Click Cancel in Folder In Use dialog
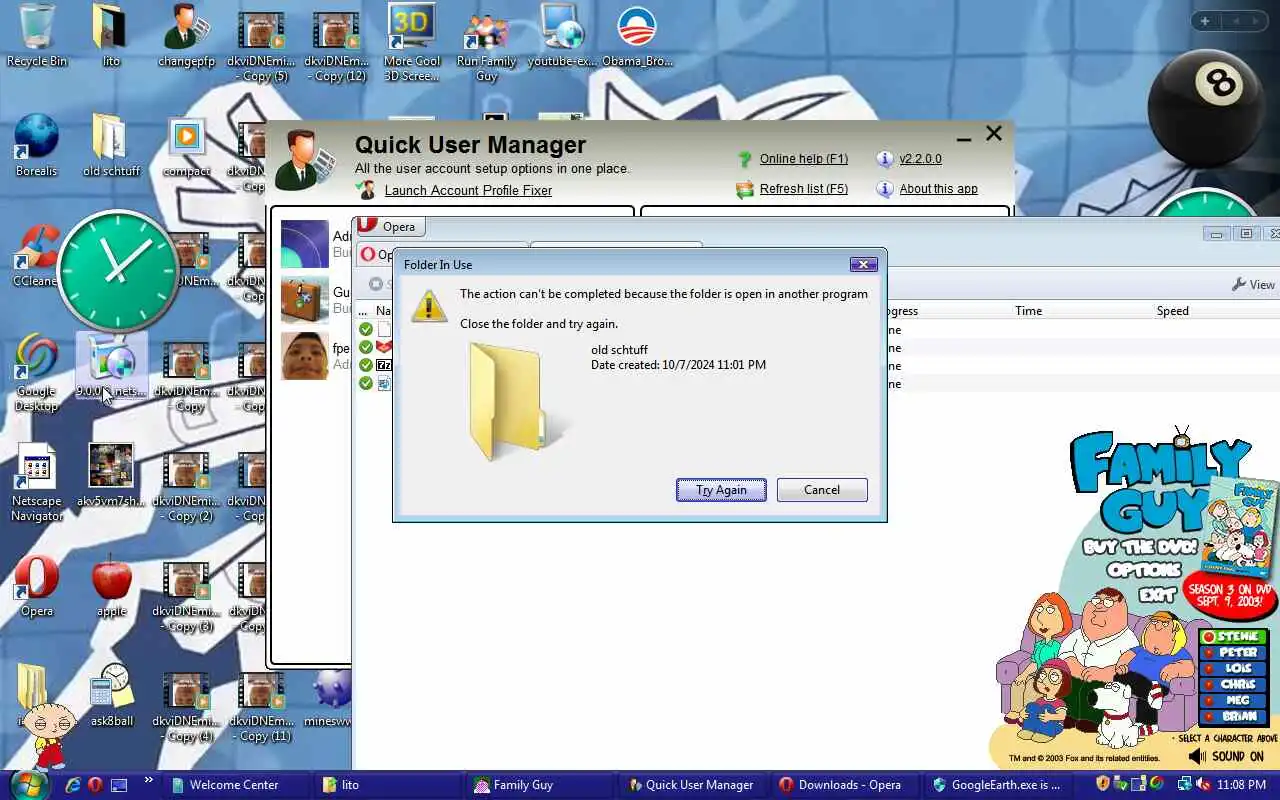 point(822,490)
